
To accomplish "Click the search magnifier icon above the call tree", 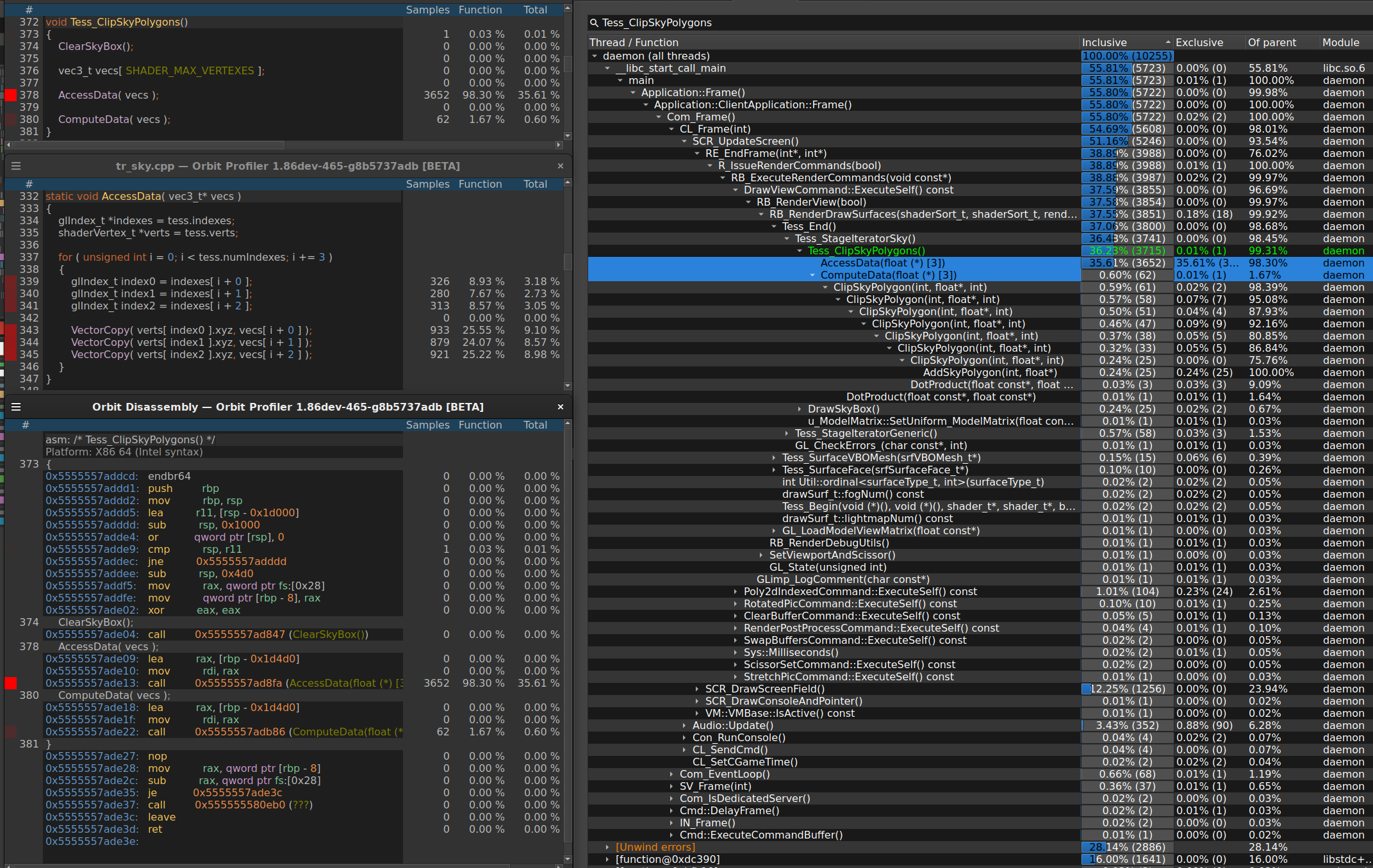I will (x=594, y=22).
